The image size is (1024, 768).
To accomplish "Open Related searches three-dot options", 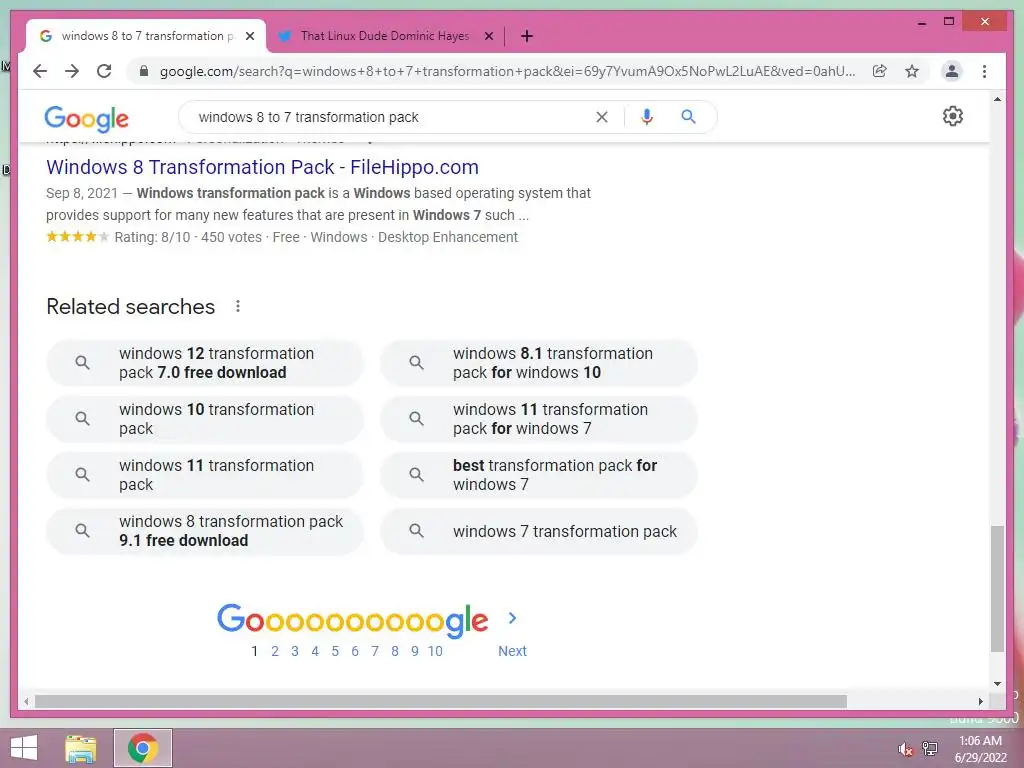I will (x=238, y=306).
